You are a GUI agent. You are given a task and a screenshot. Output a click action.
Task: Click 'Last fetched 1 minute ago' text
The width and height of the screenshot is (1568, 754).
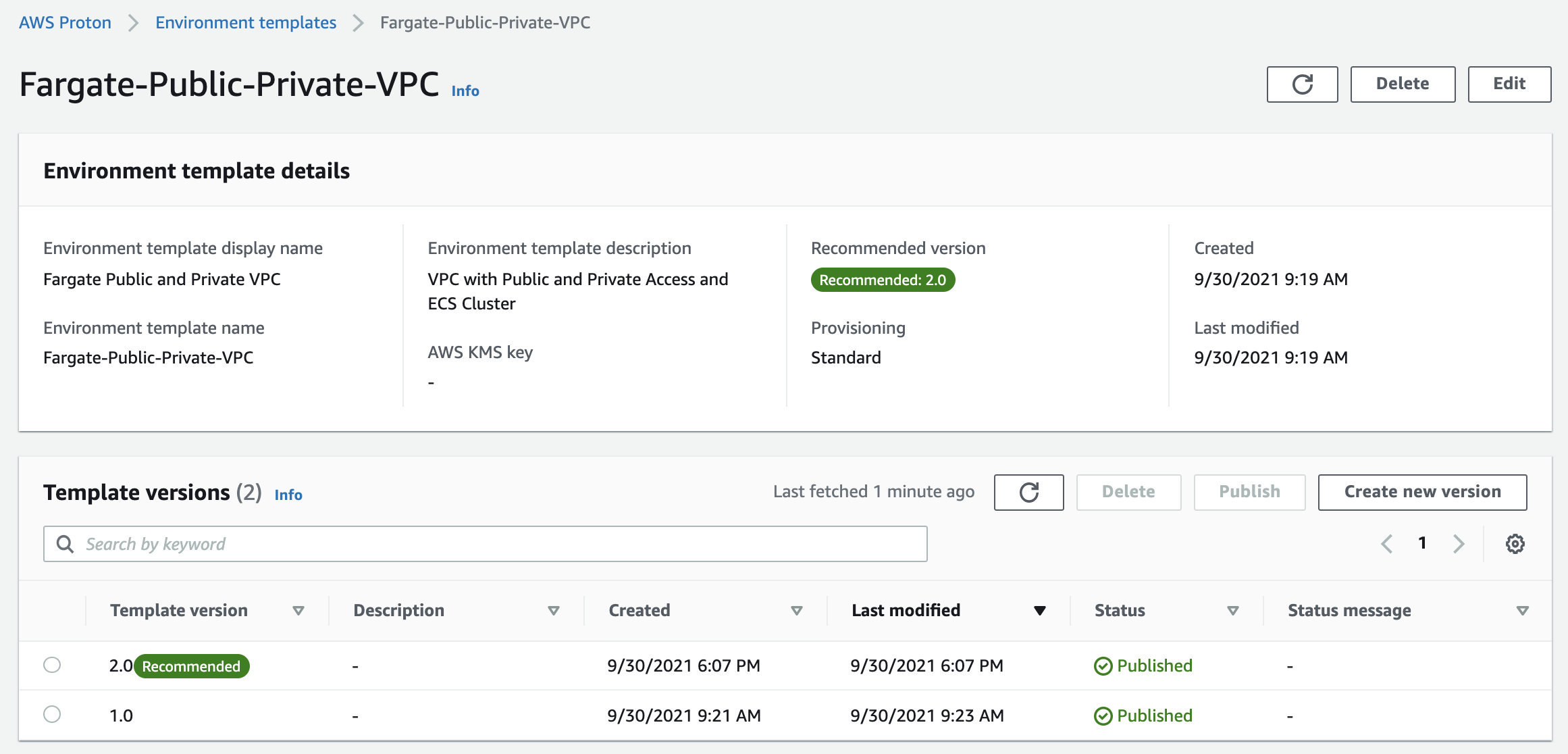[x=874, y=492]
